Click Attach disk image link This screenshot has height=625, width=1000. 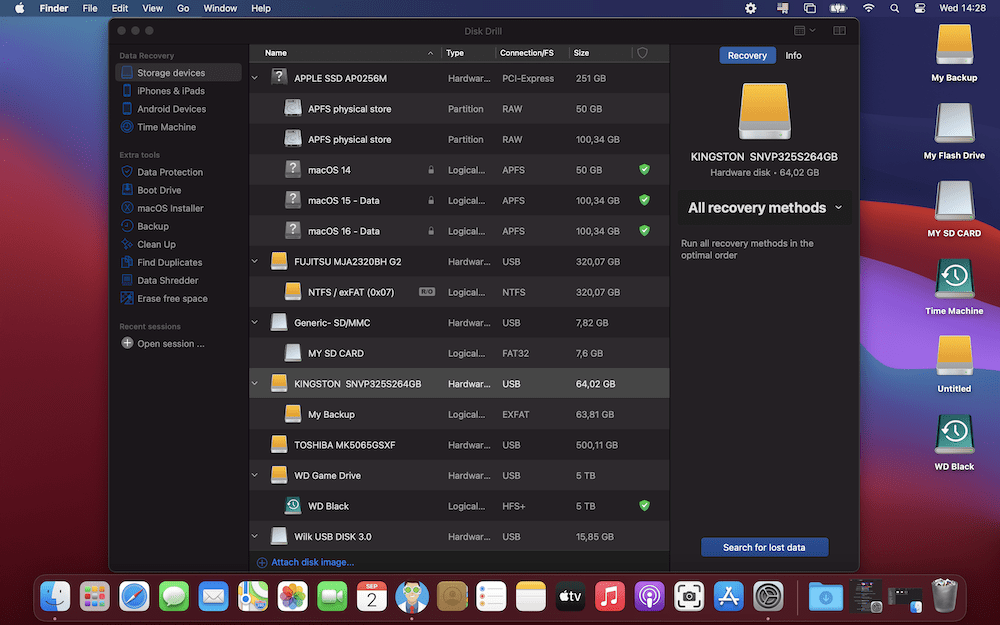pyautogui.click(x=305, y=562)
